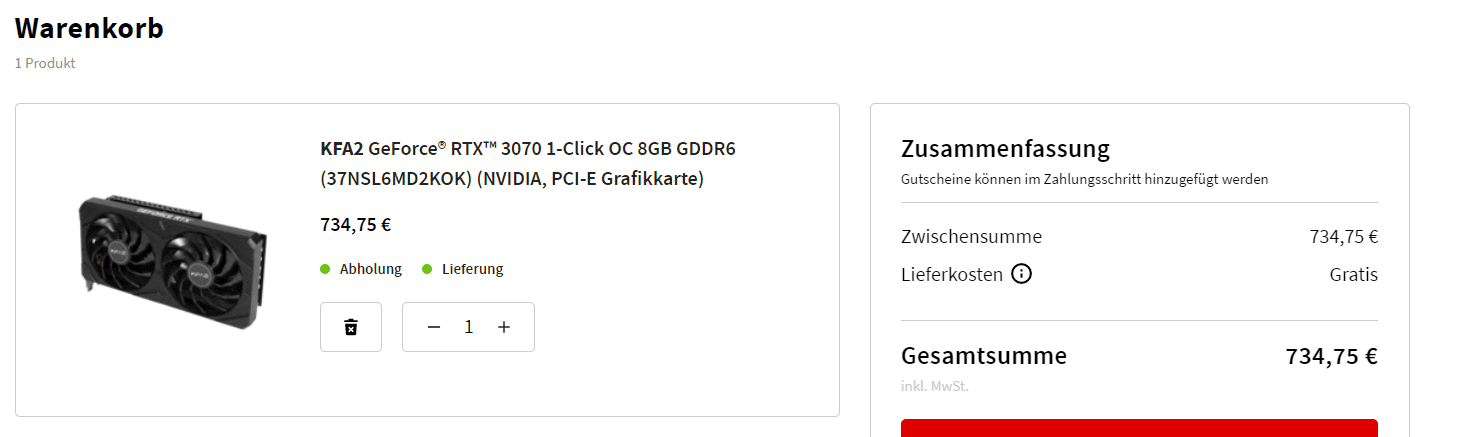Open the KFA2 graphics card product image
The image size is (1461, 437).
point(173,260)
